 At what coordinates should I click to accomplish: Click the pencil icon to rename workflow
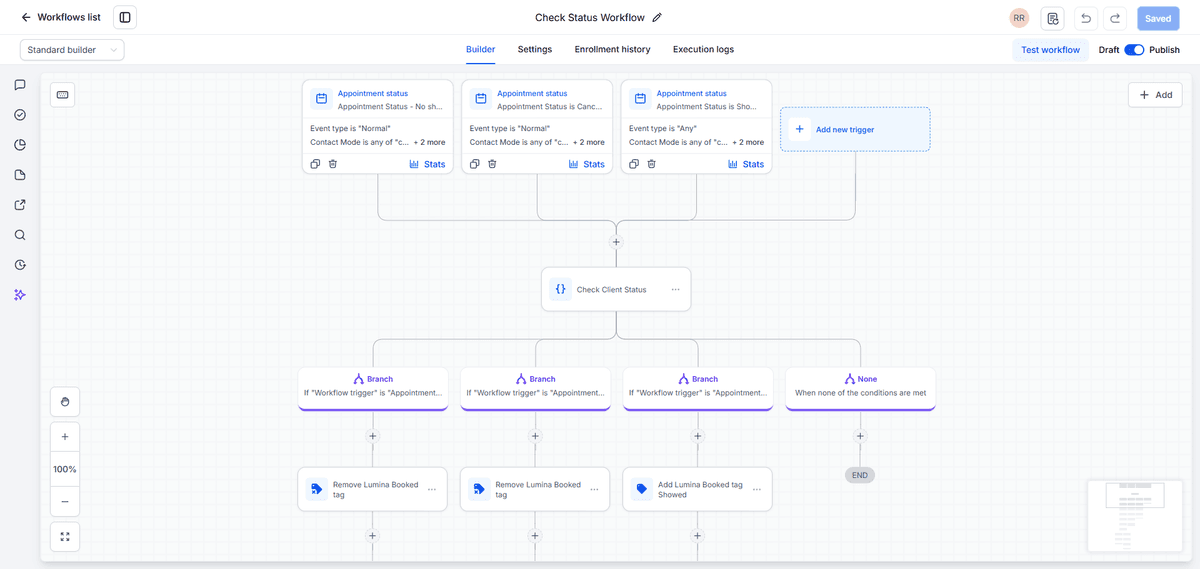(x=657, y=17)
